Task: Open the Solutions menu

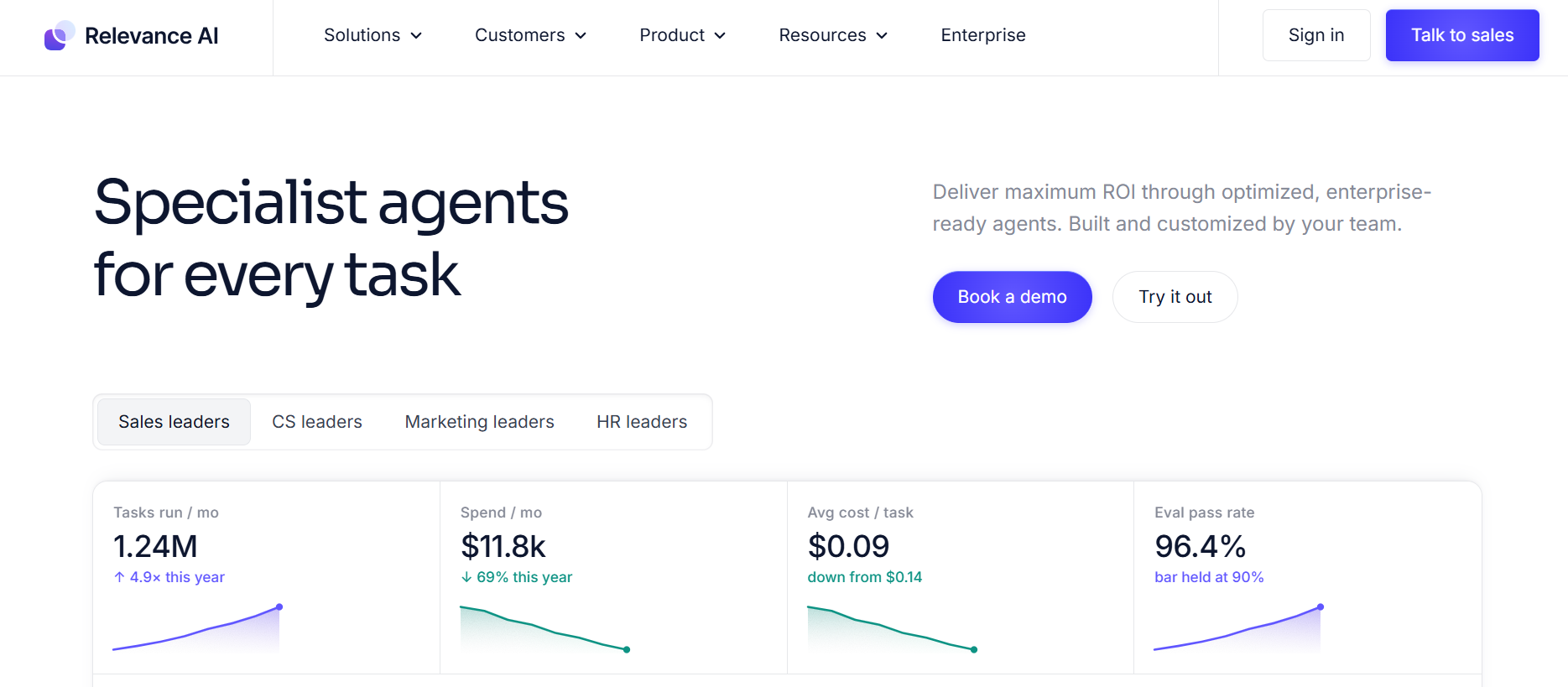Action: [x=372, y=35]
